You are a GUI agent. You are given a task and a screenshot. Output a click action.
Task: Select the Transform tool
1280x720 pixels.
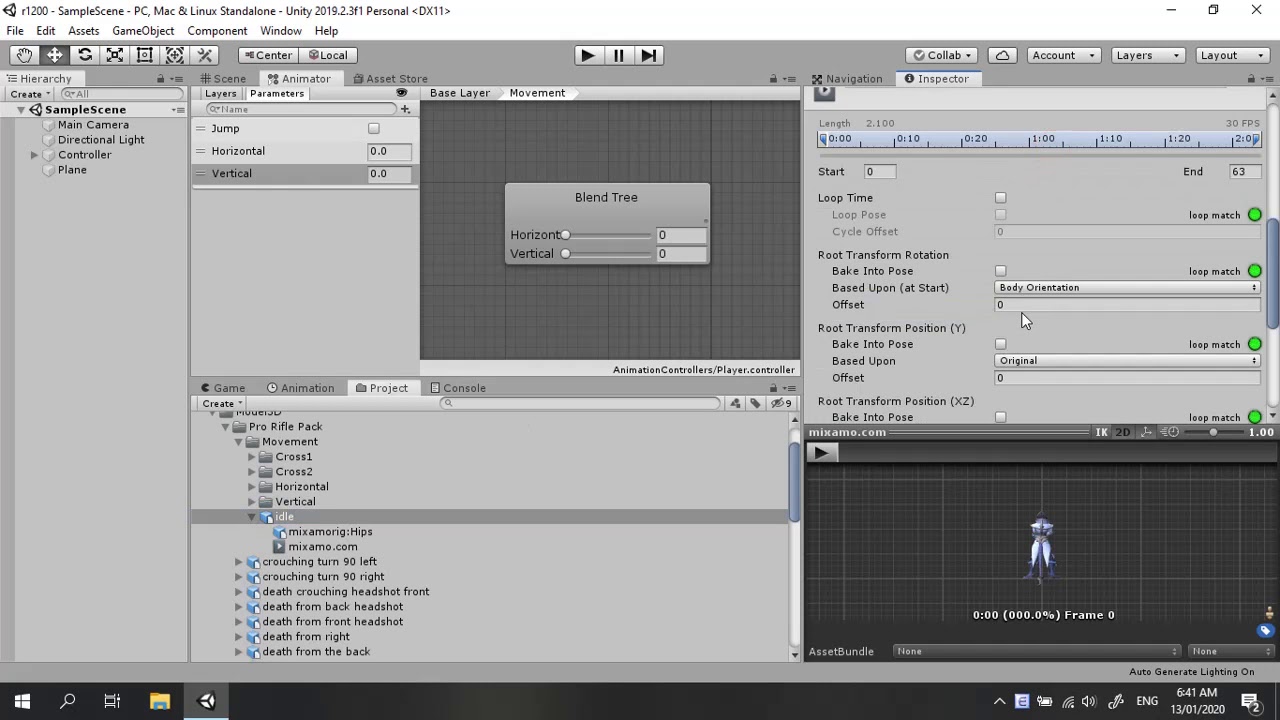(175, 55)
